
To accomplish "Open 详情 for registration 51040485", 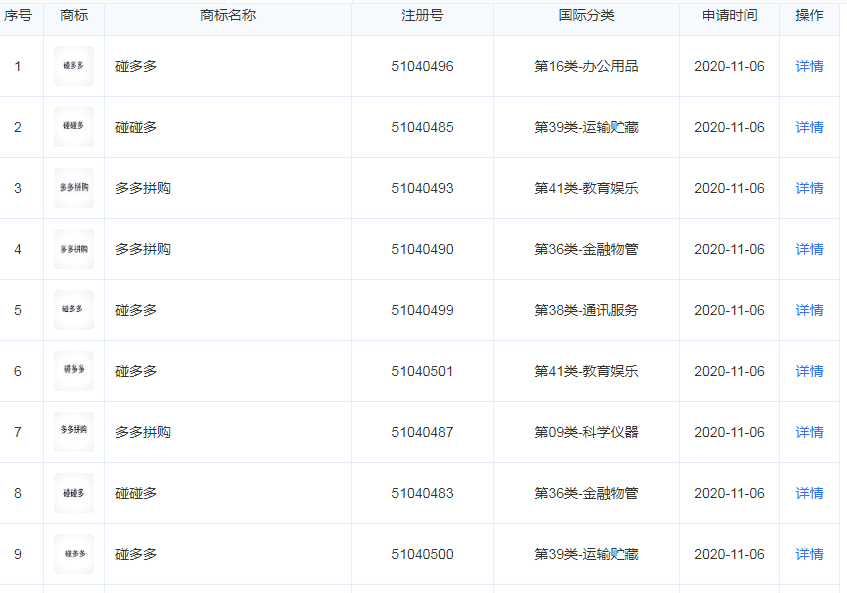I will (x=809, y=127).
